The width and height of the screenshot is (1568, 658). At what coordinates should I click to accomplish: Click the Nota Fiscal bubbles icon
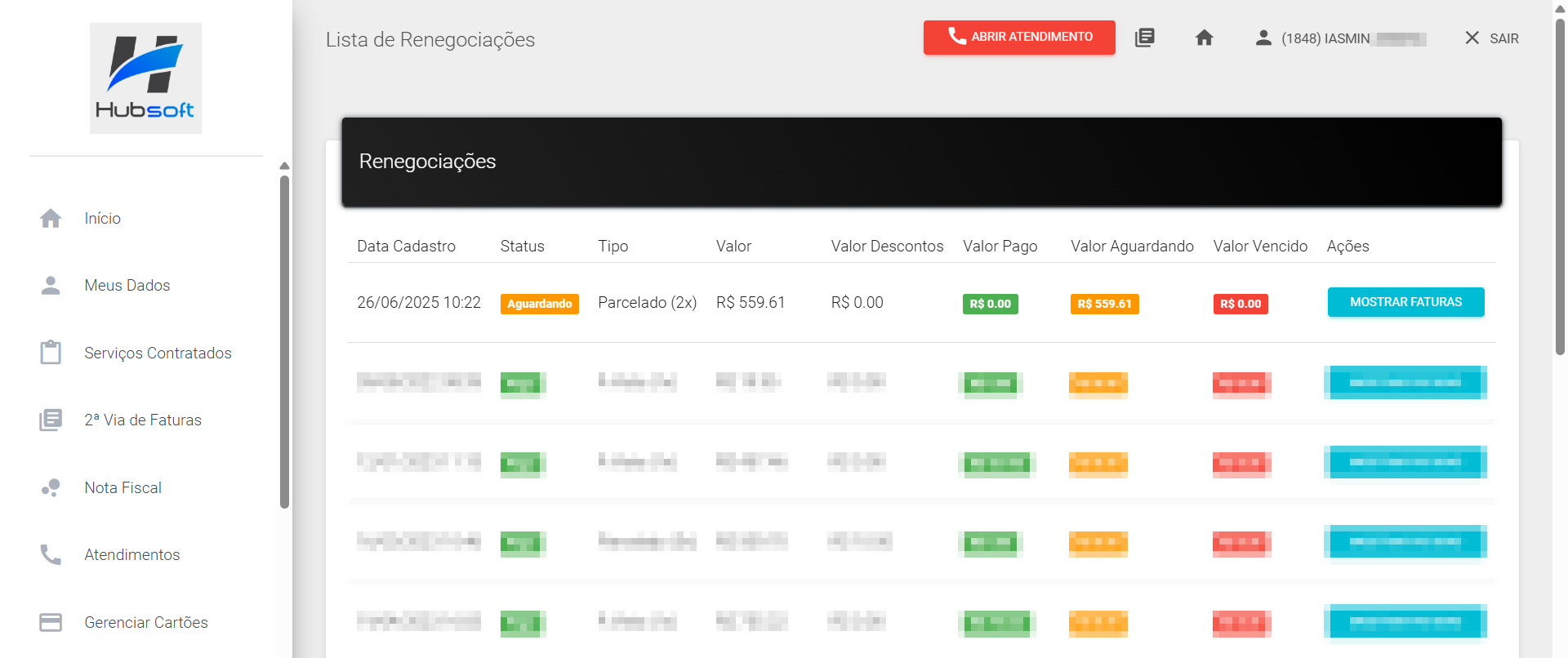pos(51,487)
